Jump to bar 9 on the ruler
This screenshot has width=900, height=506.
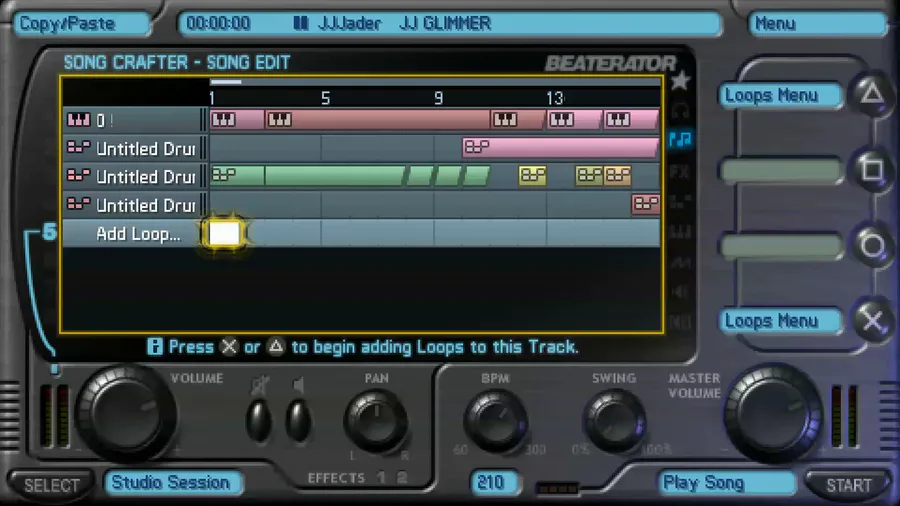point(439,98)
